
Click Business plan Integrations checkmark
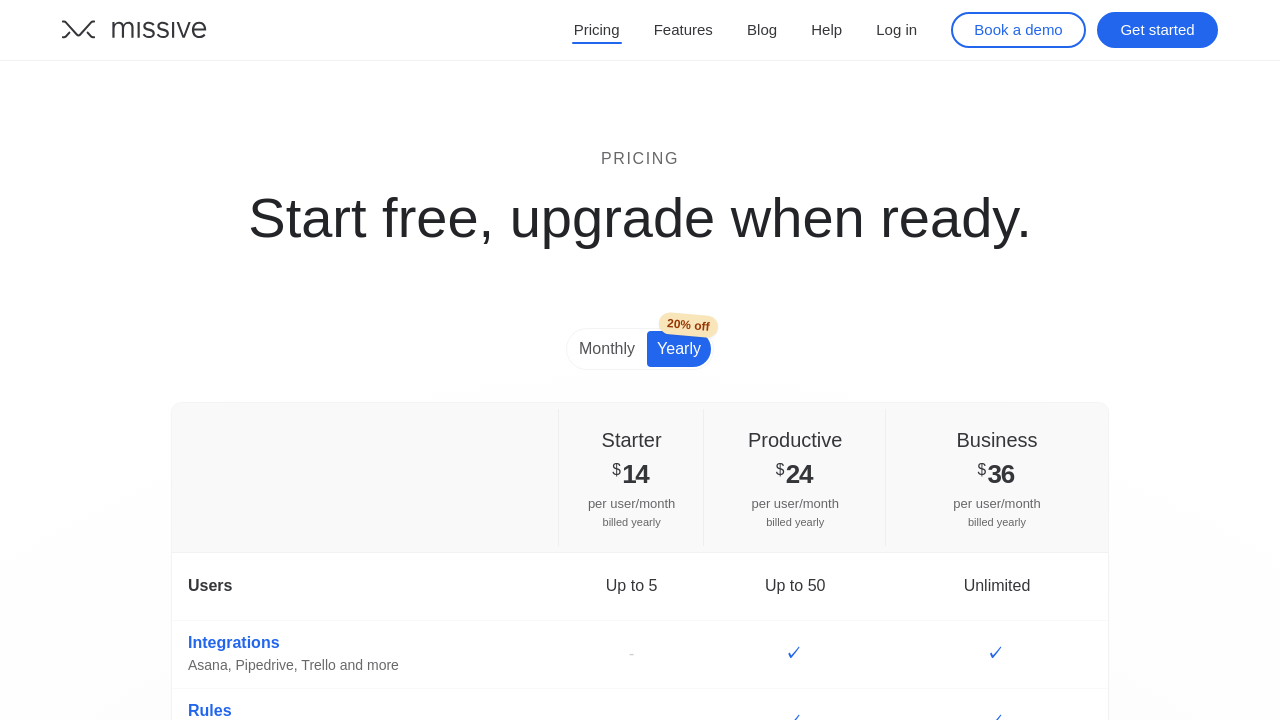(x=996, y=653)
